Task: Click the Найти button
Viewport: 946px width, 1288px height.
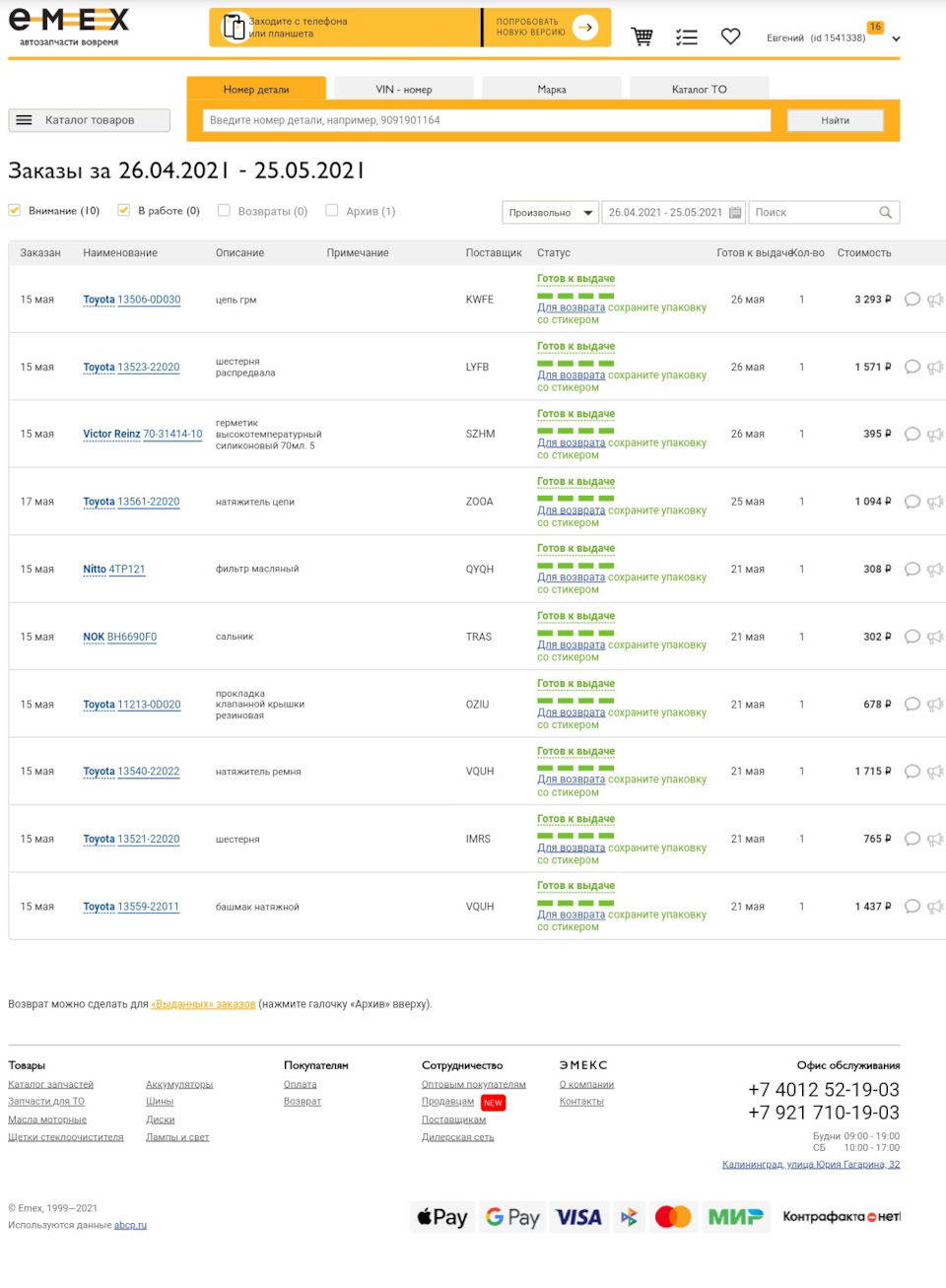Action: (x=836, y=120)
